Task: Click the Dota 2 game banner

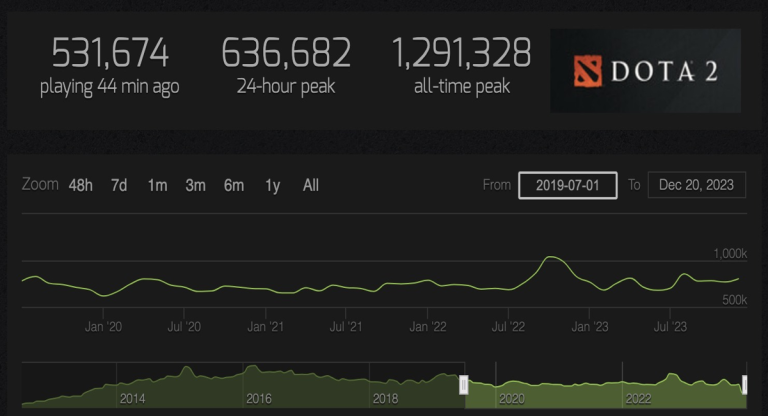Action: [646, 71]
